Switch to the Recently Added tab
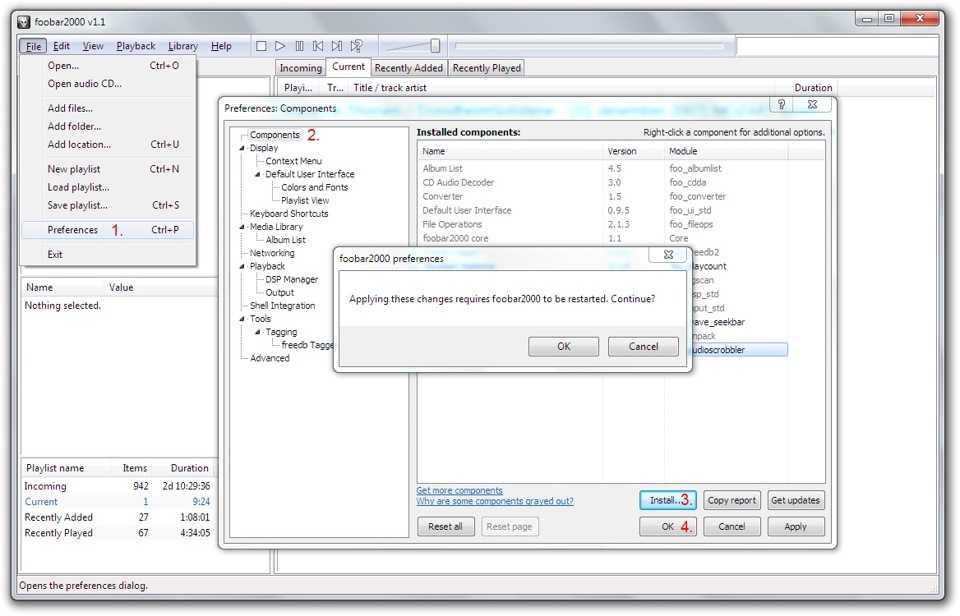 pos(408,68)
